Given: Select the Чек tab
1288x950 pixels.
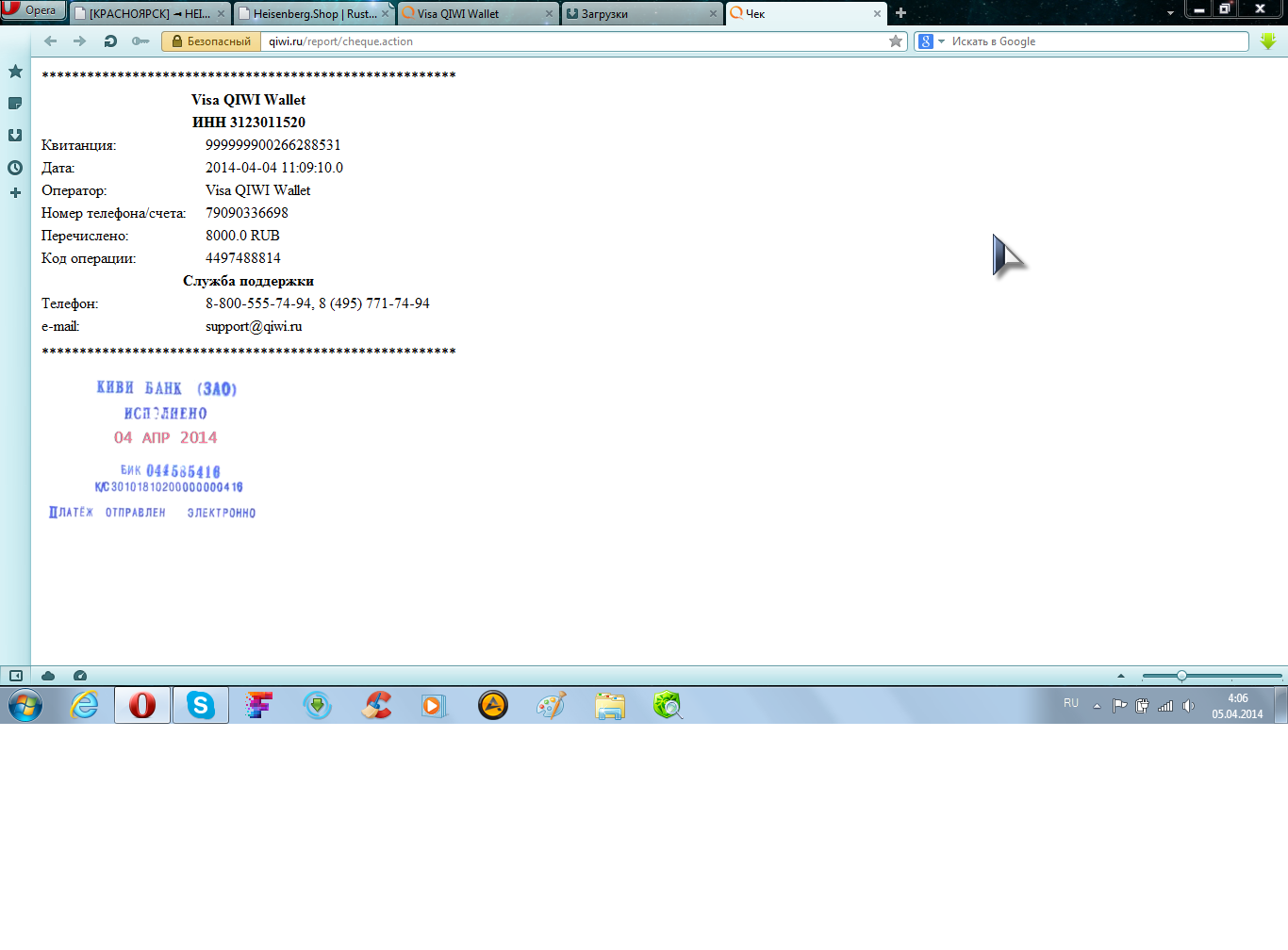Looking at the screenshot, I should coord(805,13).
